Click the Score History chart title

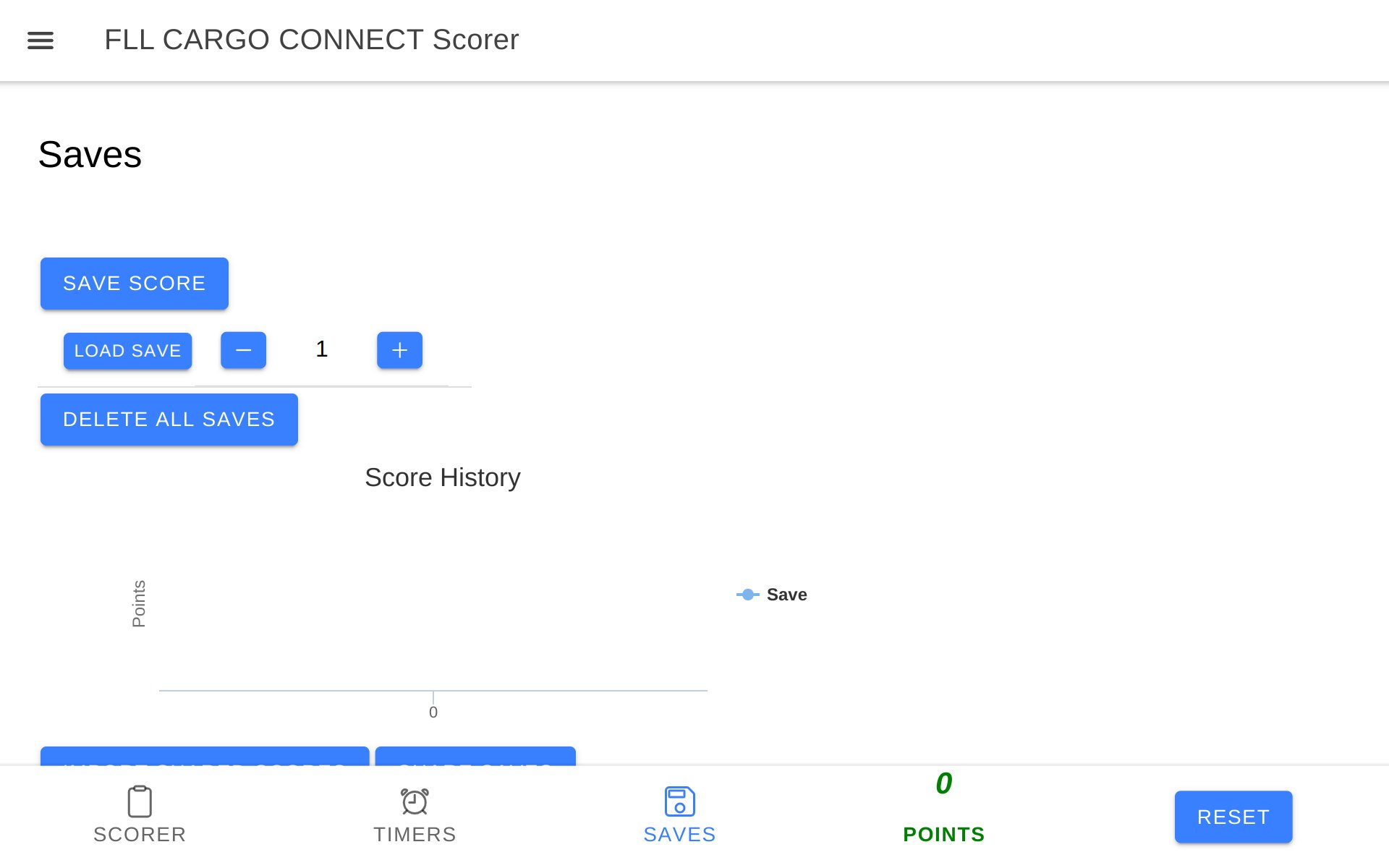tap(442, 477)
